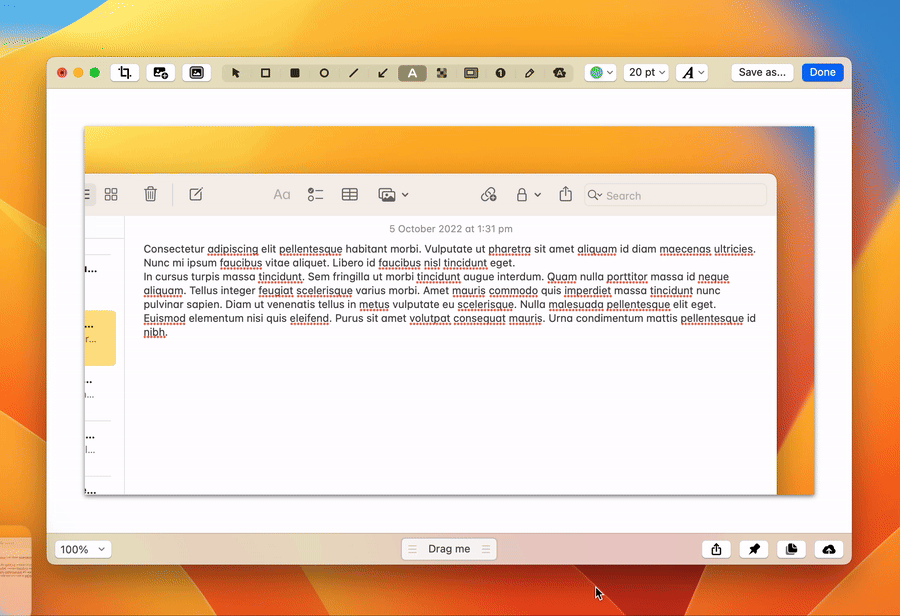Click the add image icon beside Crop

click(x=160, y=72)
